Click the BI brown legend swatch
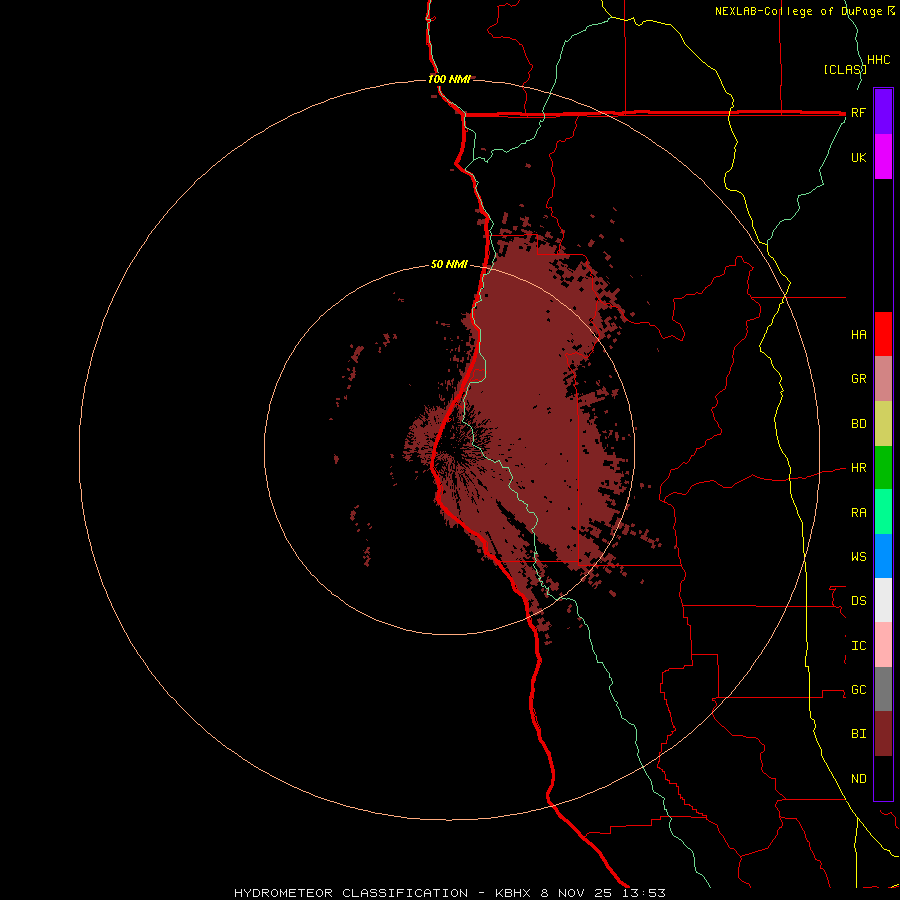 883,734
